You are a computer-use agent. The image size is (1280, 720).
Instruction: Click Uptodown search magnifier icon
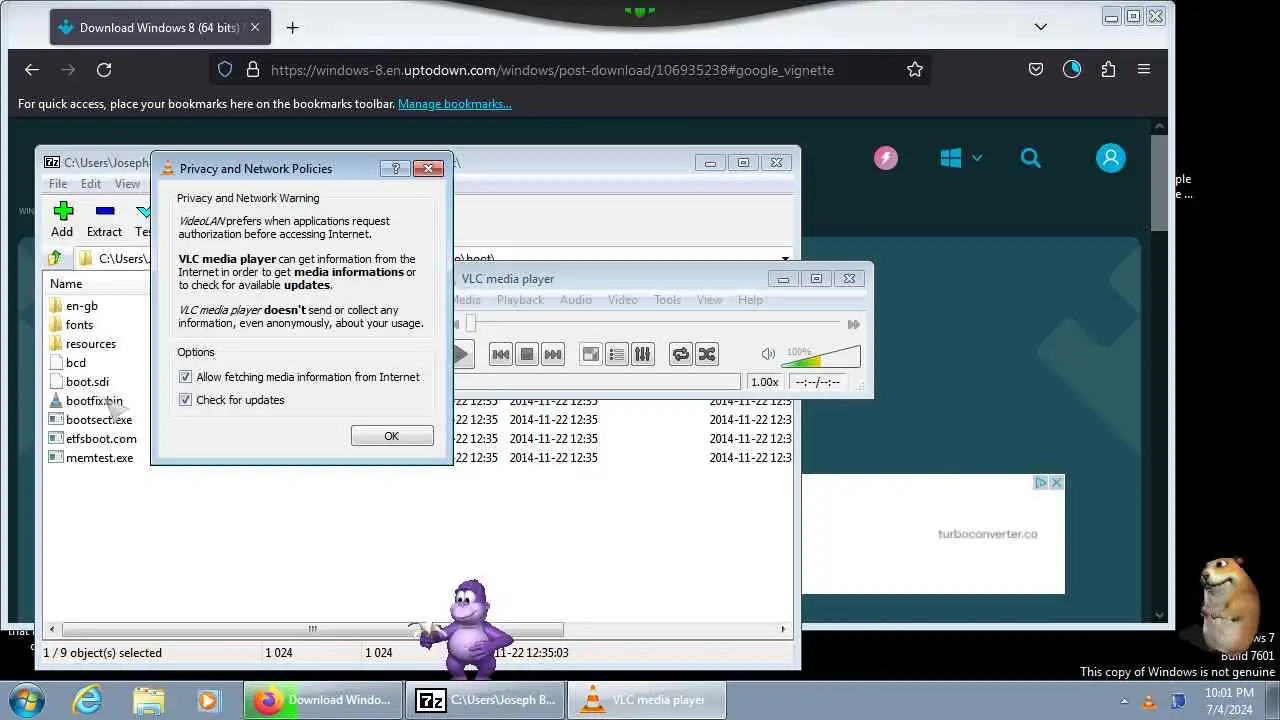point(1031,158)
